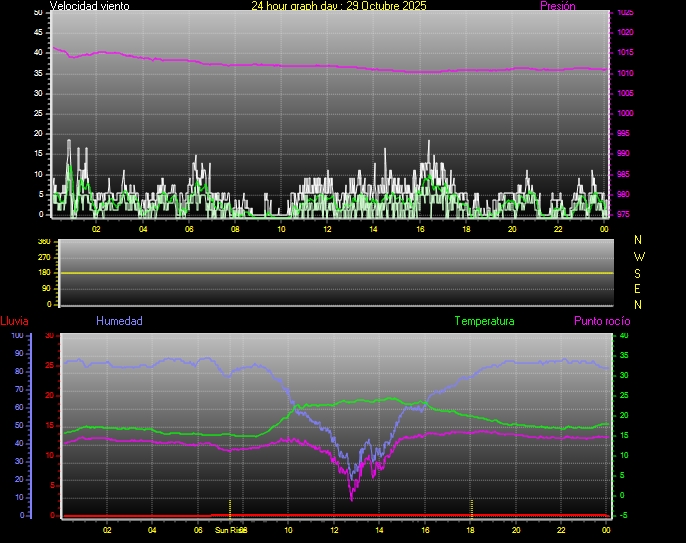Image resolution: width=686 pixels, height=543 pixels.
Task: Click the 270 wind direction axis value
Action: 43,257
